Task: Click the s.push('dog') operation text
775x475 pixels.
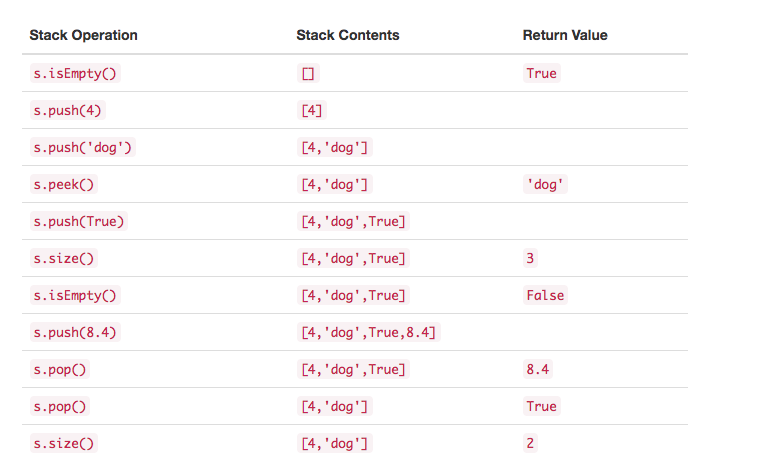Action: tap(83, 147)
